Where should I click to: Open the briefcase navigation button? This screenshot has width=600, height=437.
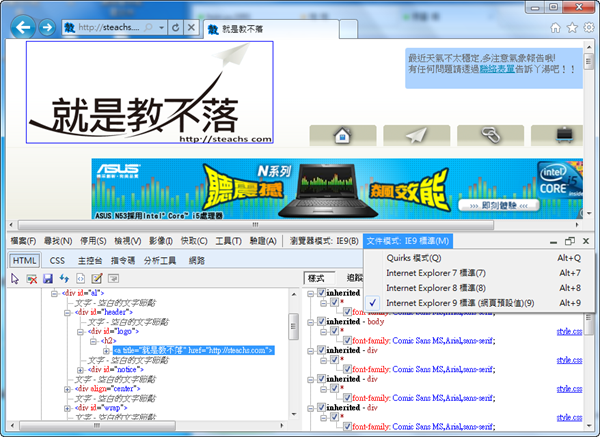[557, 135]
